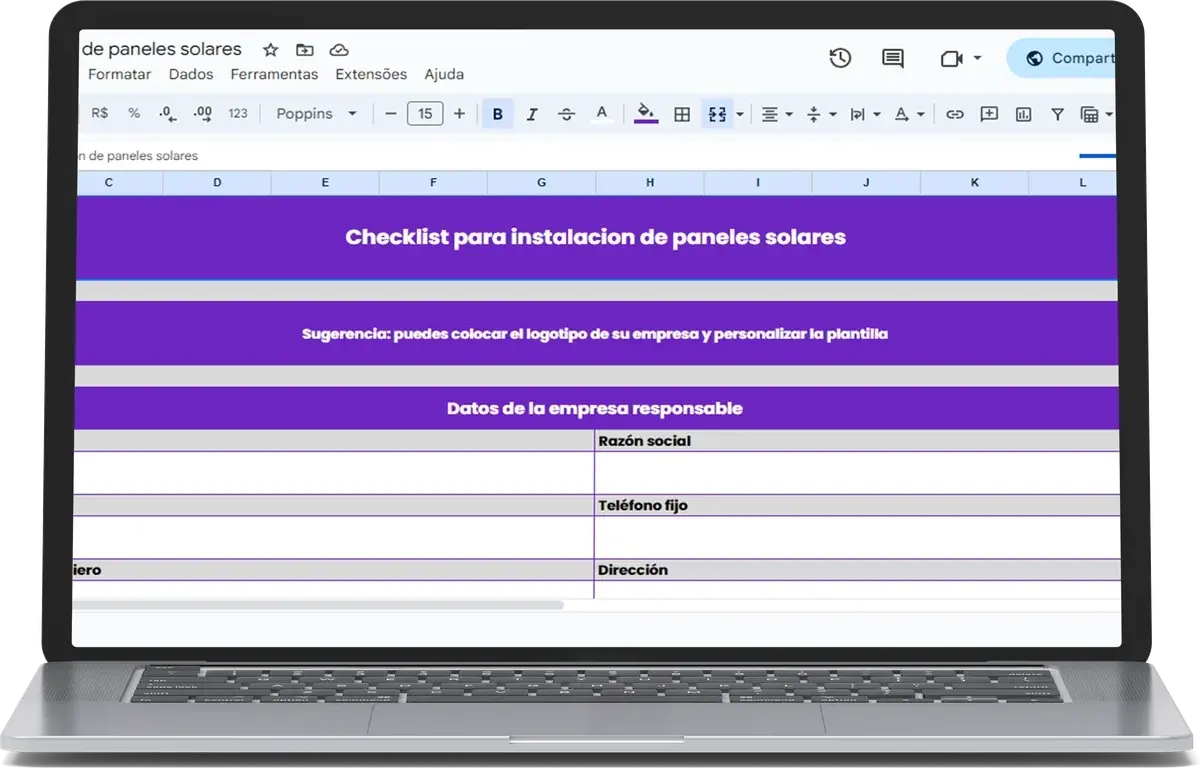Select the Sugerencia logotipo cell
This screenshot has width=1200, height=768.
click(x=596, y=333)
